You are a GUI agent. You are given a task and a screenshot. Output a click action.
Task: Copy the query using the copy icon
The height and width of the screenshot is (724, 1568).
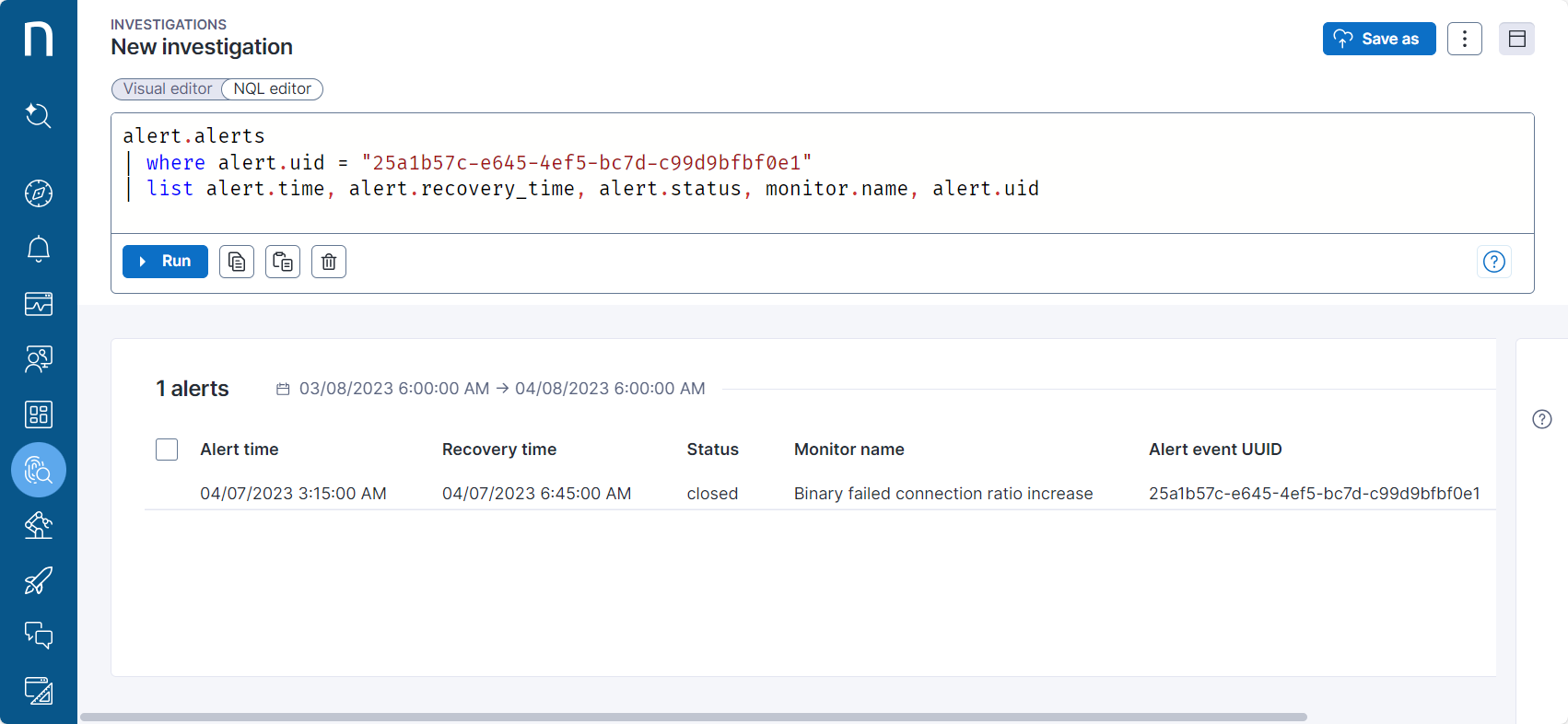(237, 262)
